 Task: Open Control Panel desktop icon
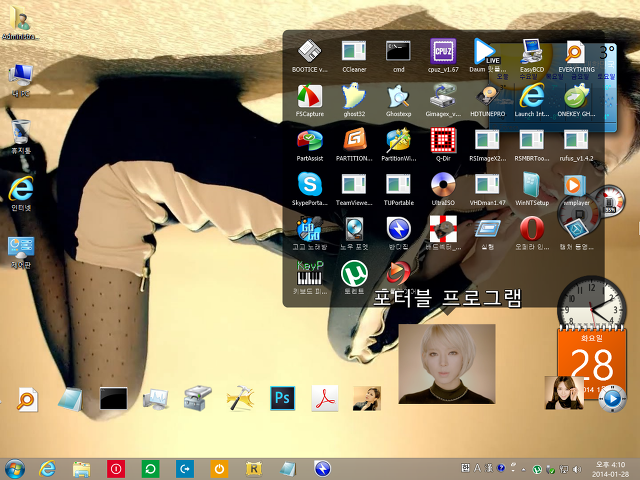coord(20,247)
